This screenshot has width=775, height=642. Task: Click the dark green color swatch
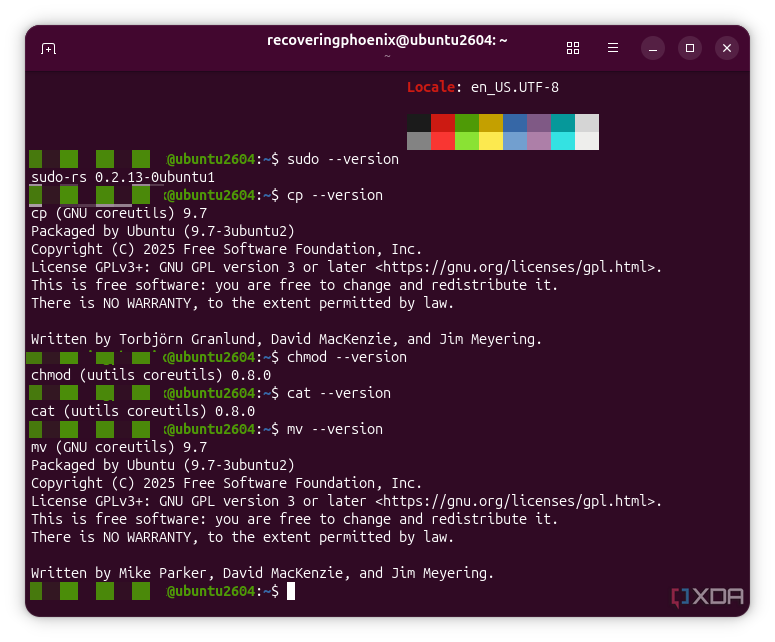tap(467, 123)
